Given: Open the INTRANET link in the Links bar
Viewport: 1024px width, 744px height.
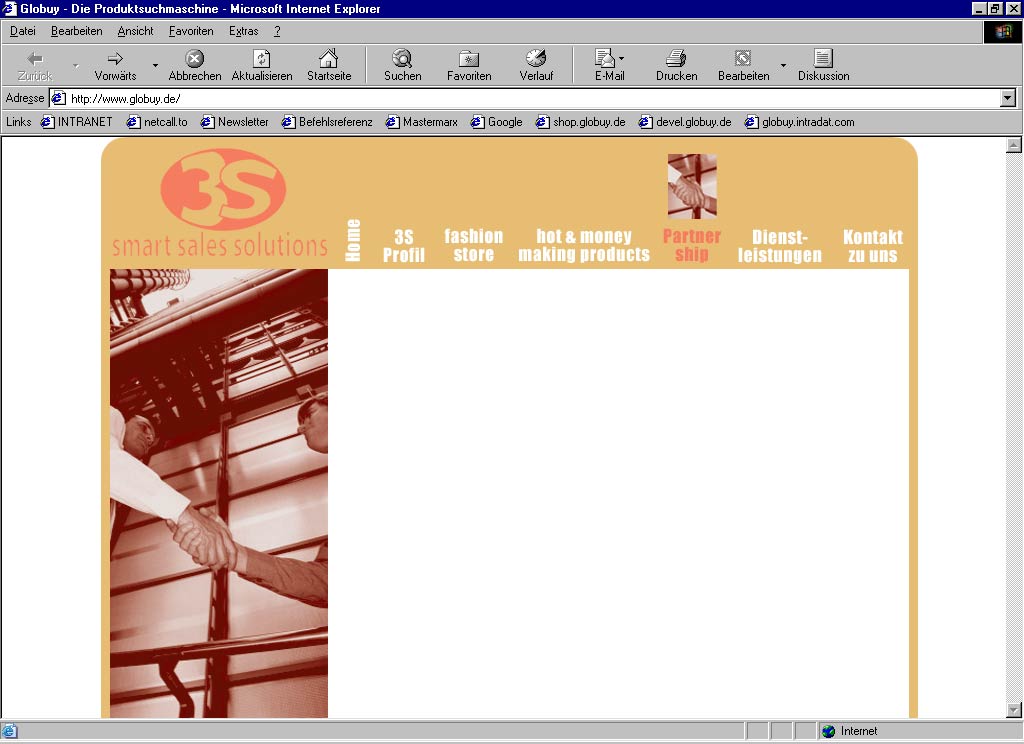Looking at the screenshot, I should 76,122.
